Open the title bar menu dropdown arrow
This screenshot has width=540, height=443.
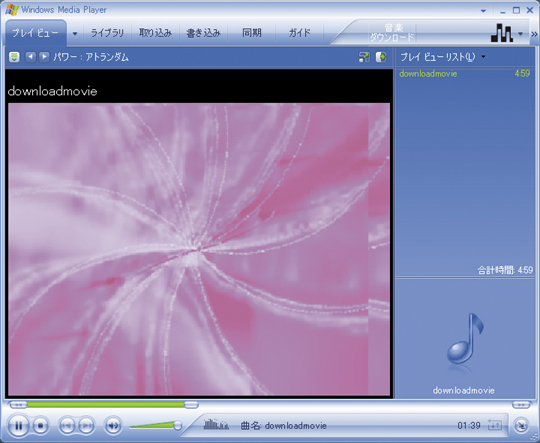[x=484, y=11]
